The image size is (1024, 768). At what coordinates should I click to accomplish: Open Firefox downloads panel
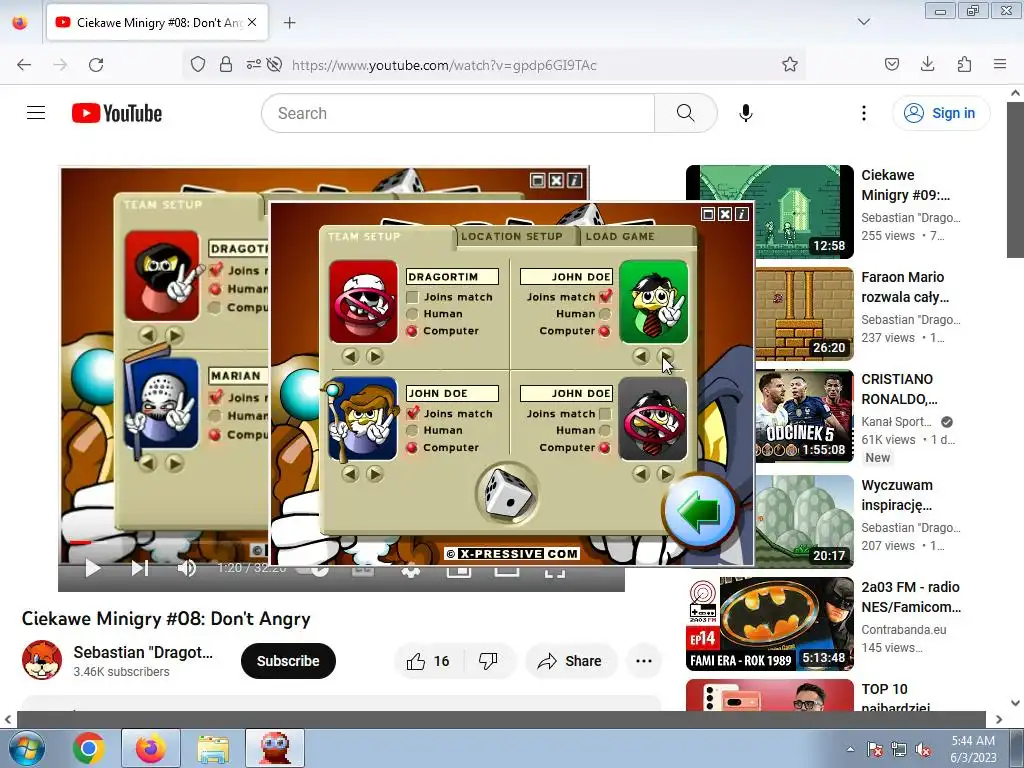927,64
